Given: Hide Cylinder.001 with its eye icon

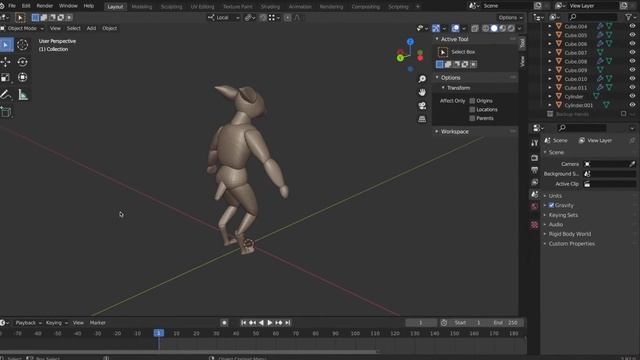Looking at the screenshot, I should click(632, 105).
